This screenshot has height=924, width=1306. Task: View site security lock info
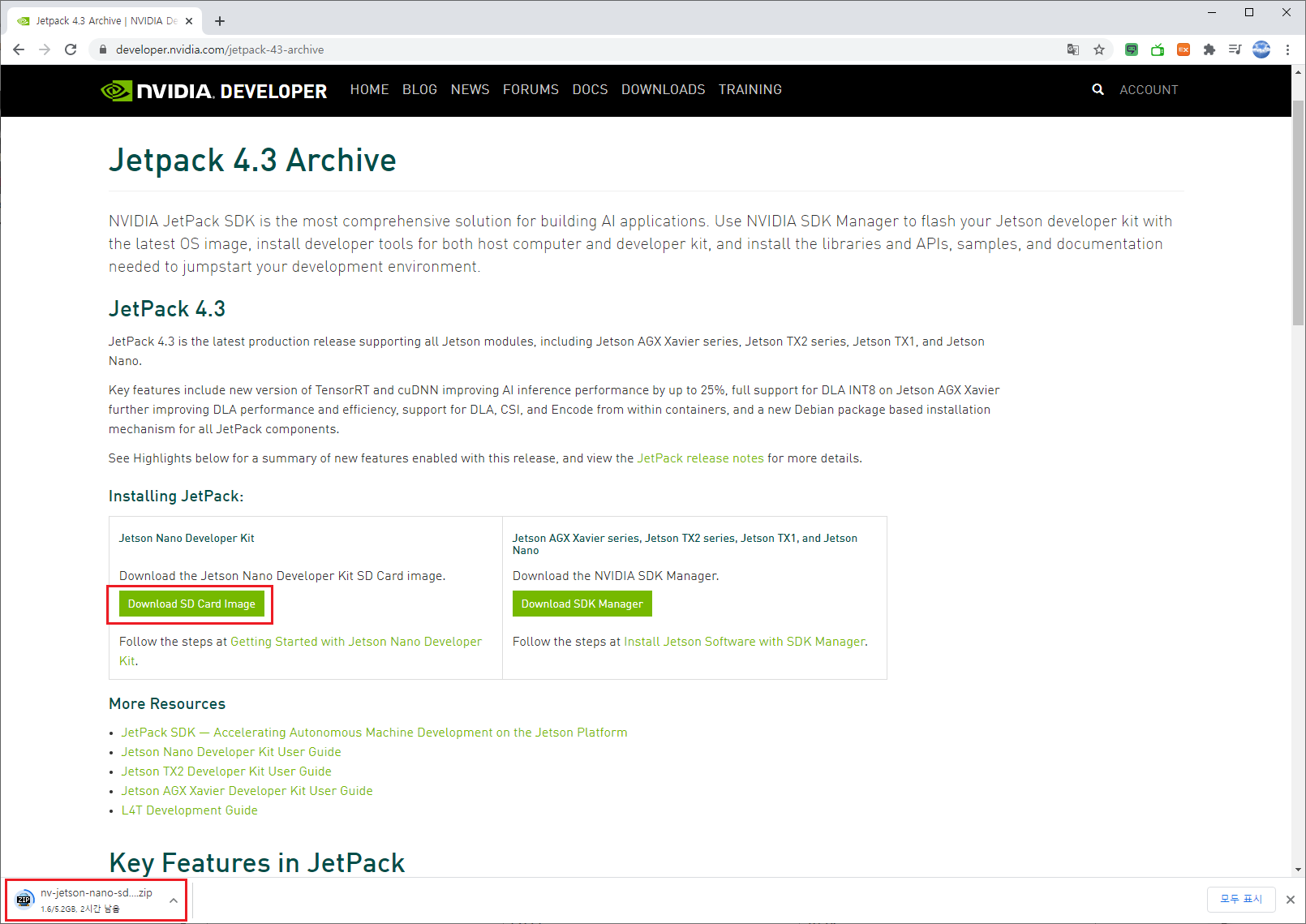102,49
